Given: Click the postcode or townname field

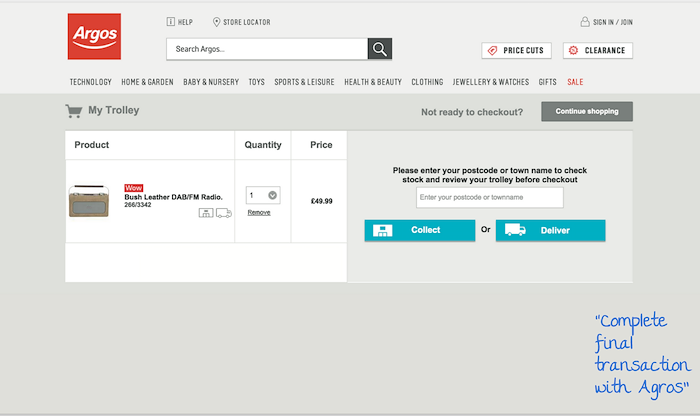Looking at the screenshot, I should (490, 197).
